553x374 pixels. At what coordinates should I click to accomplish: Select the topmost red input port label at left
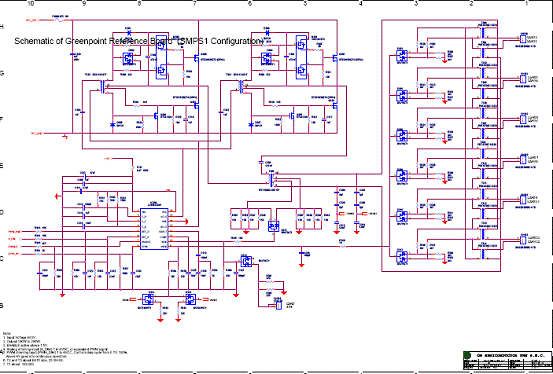[x=32, y=20]
